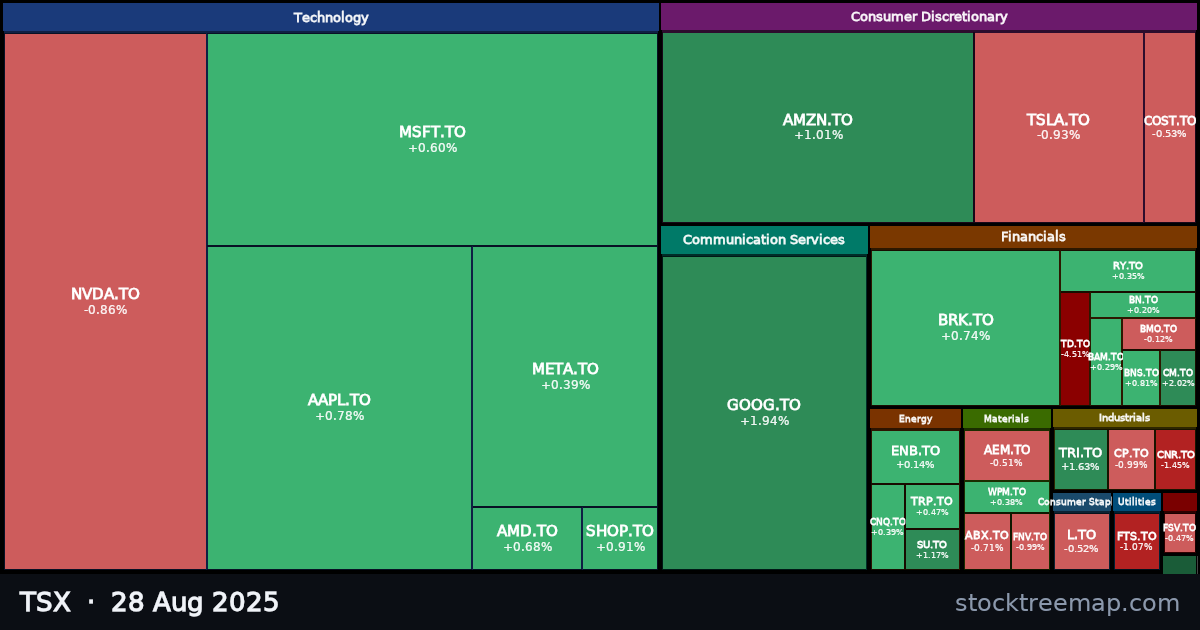Open the dark red TD.TO tile
The height and width of the screenshot is (630, 1200).
coord(1075,349)
